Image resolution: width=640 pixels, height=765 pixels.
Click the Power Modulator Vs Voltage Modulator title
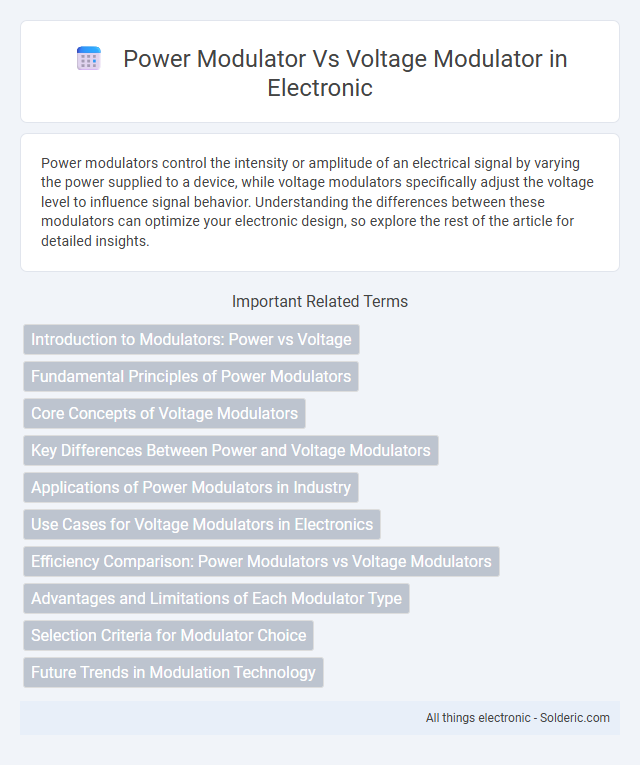click(345, 73)
